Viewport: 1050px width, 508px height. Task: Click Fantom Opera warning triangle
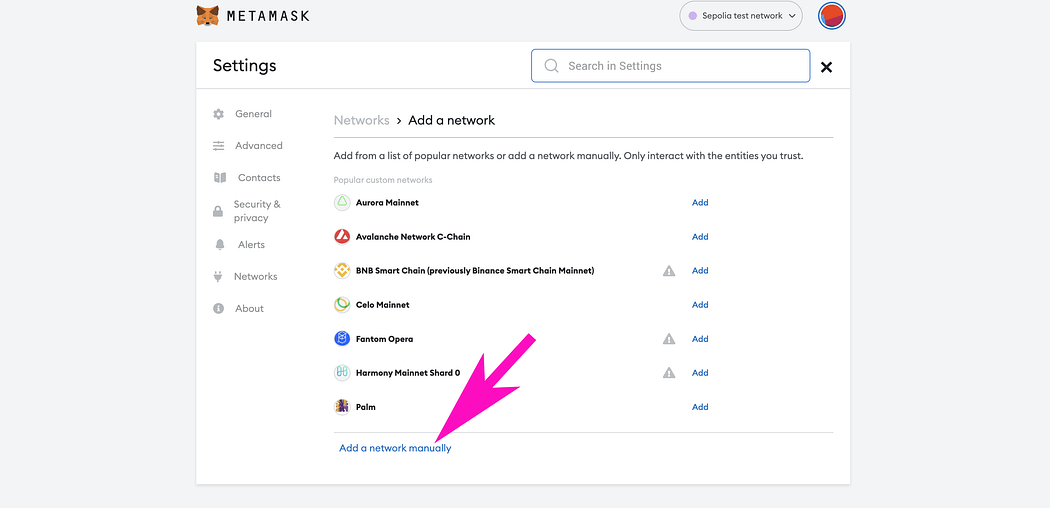[x=669, y=339]
